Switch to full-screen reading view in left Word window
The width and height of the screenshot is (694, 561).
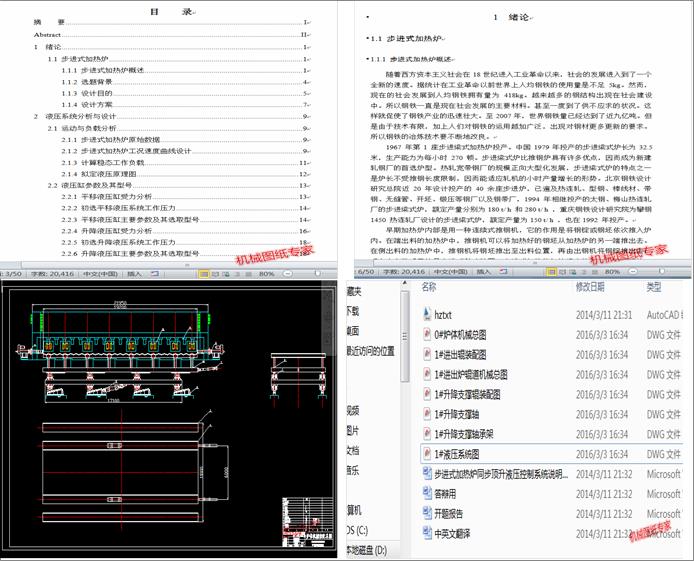215,274
